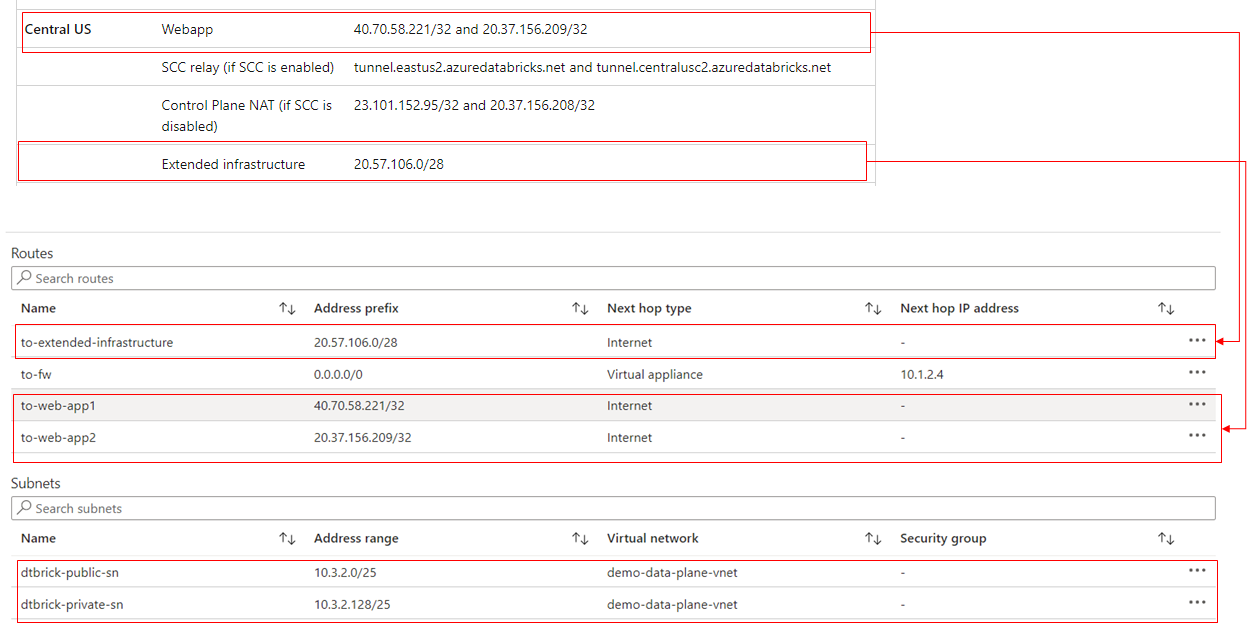This screenshot has height=632, width=1247.
Task: Click demo-data-plane-vnet in dtbrick-public-sn row
Action: [x=672, y=572]
